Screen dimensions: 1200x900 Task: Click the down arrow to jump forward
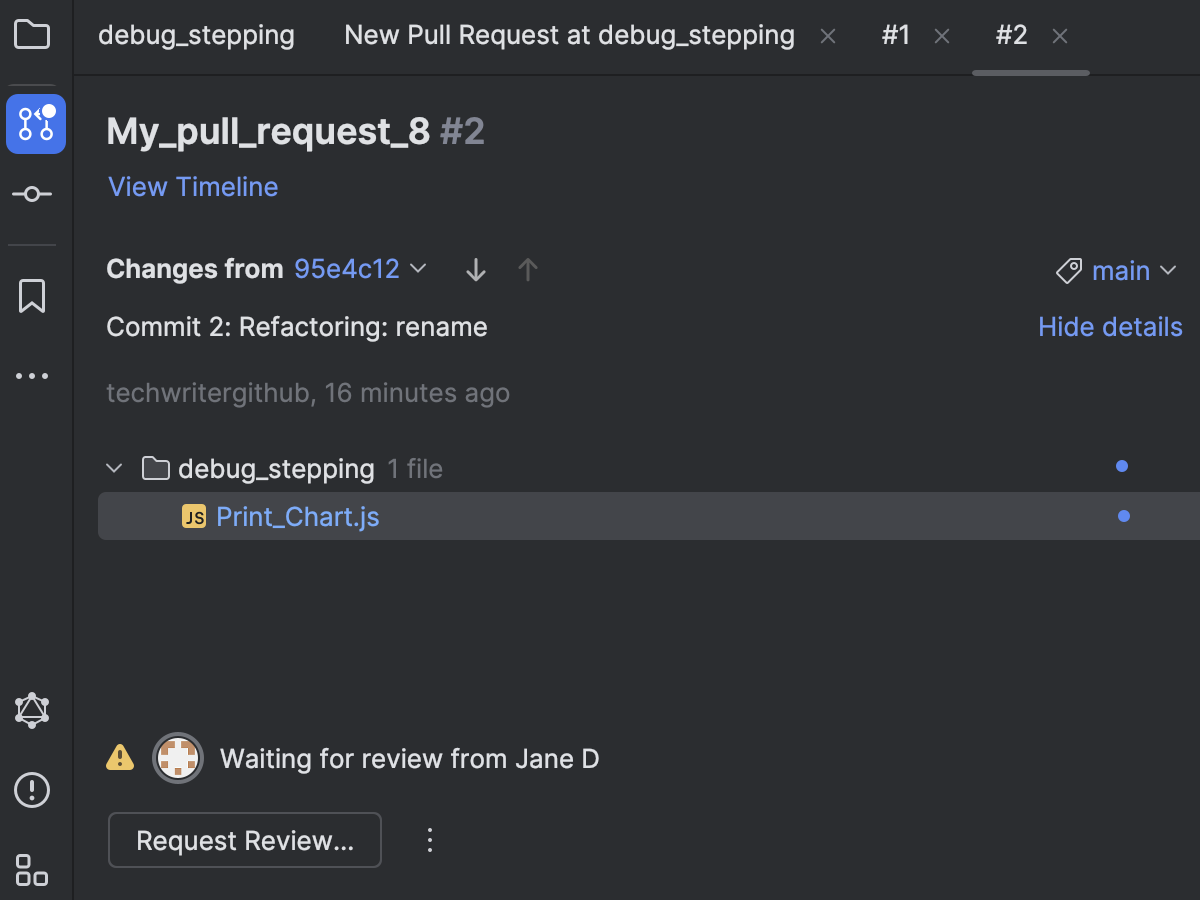[475, 269]
